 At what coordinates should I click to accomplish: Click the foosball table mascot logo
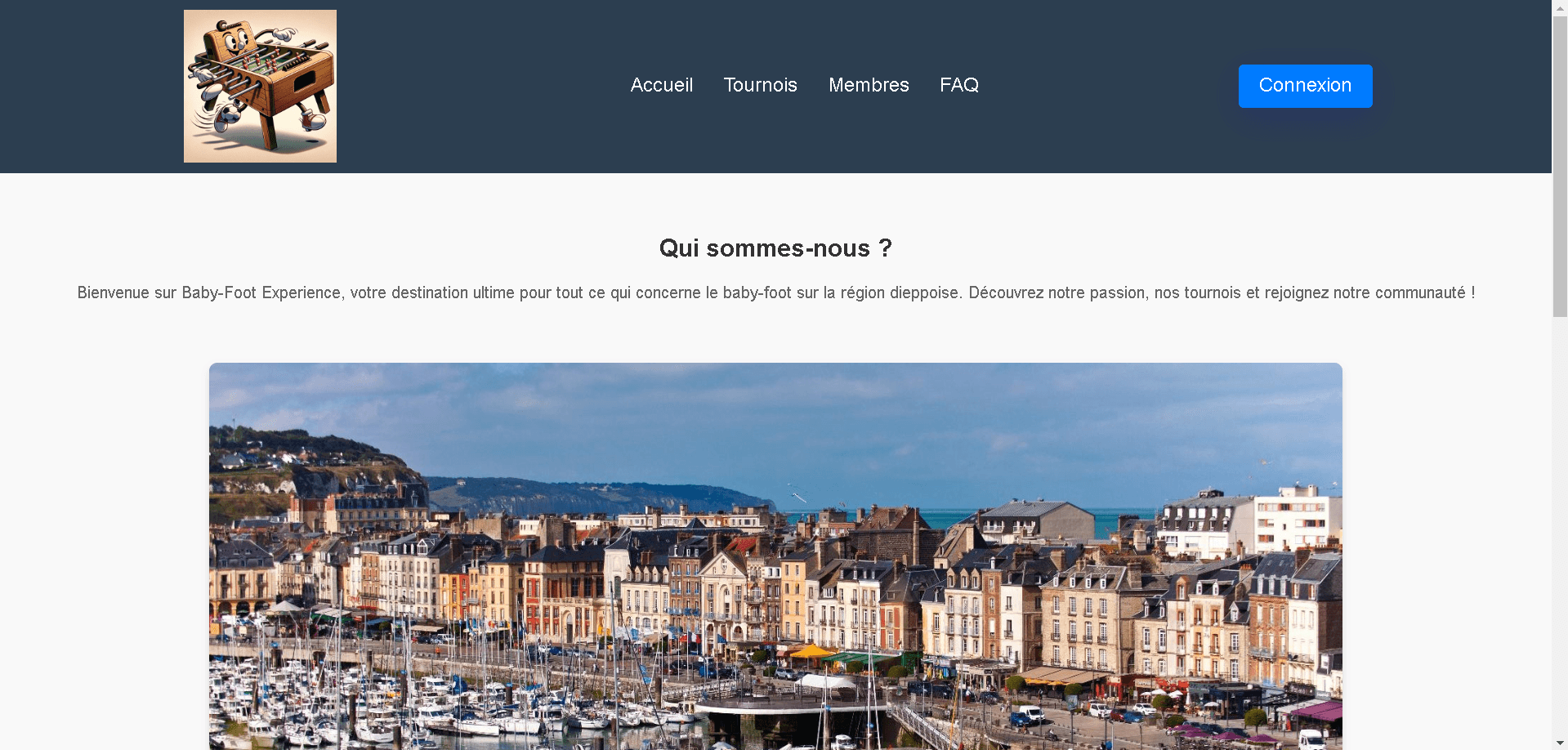pyautogui.click(x=260, y=86)
